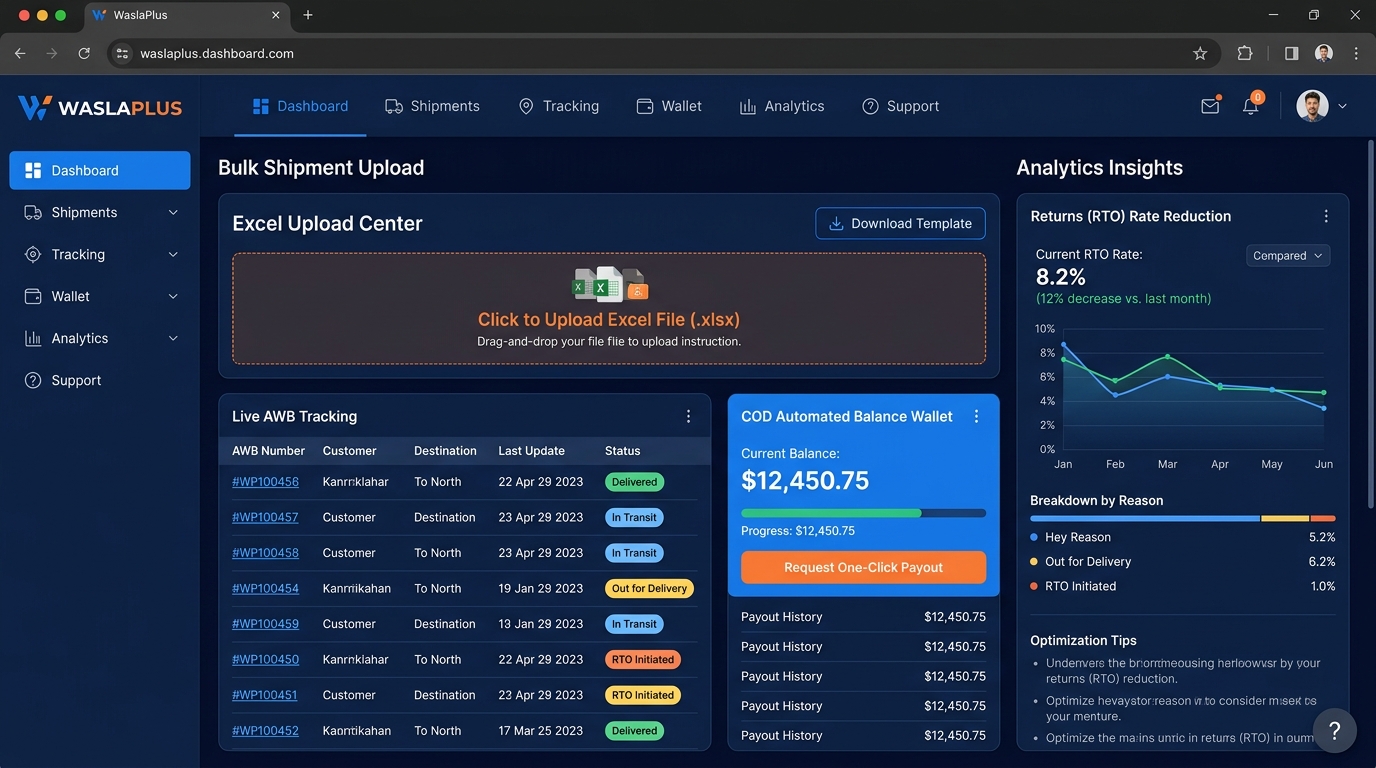Click the sidebar Wallet icon
Viewport: 1376px width, 768px height.
click(x=33, y=296)
